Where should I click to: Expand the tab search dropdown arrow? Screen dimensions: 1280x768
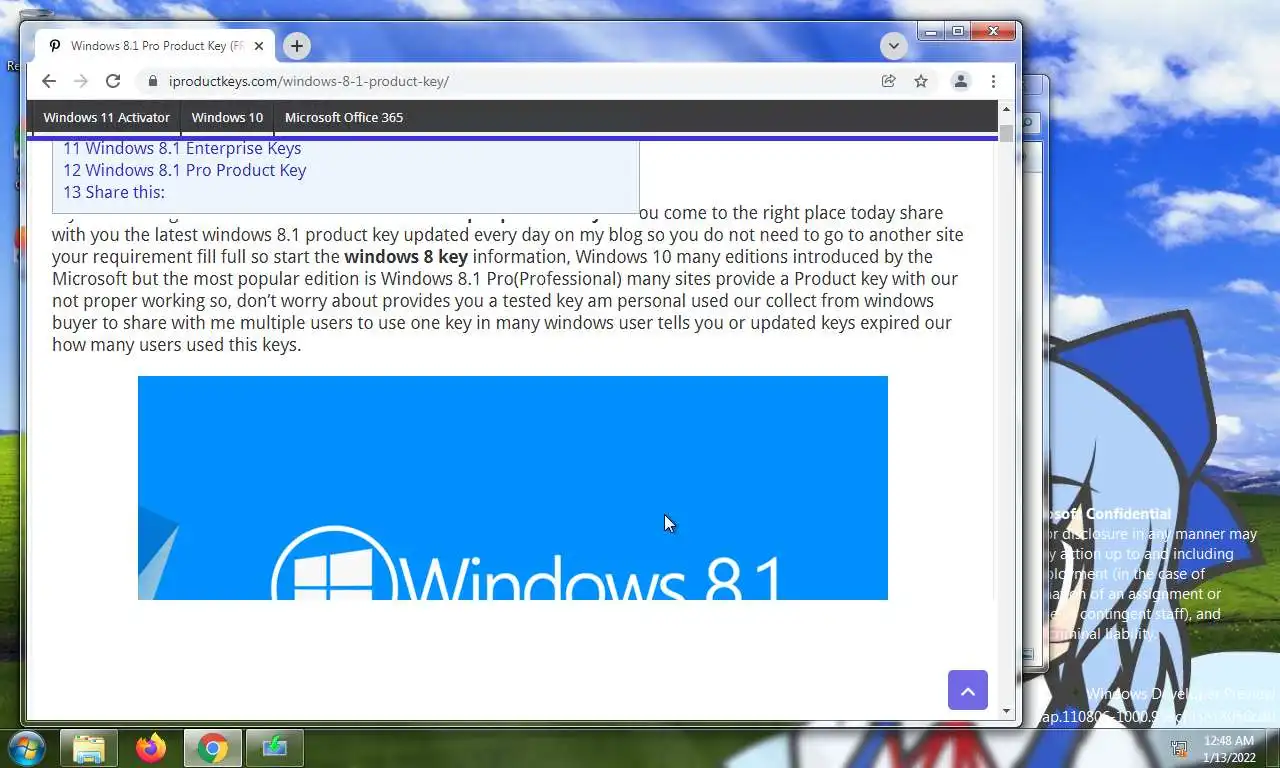[x=894, y=46]
